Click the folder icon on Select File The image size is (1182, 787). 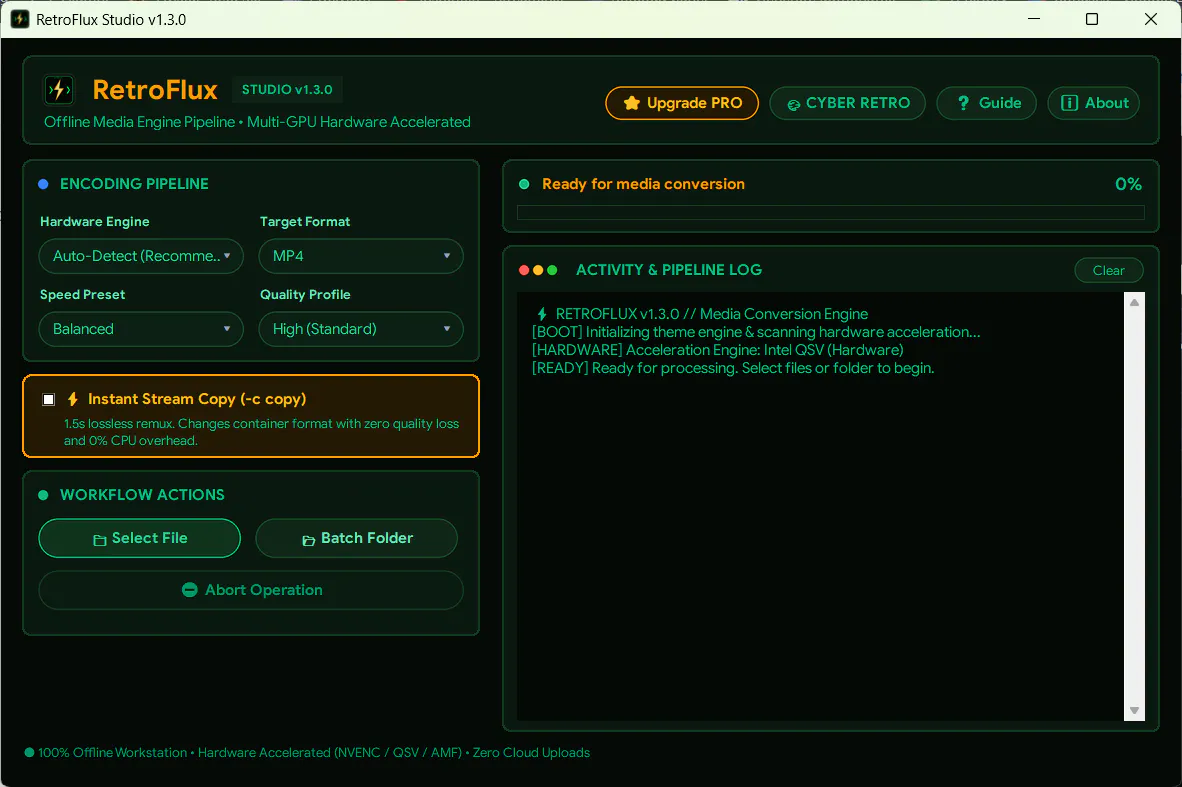point(100,540)
